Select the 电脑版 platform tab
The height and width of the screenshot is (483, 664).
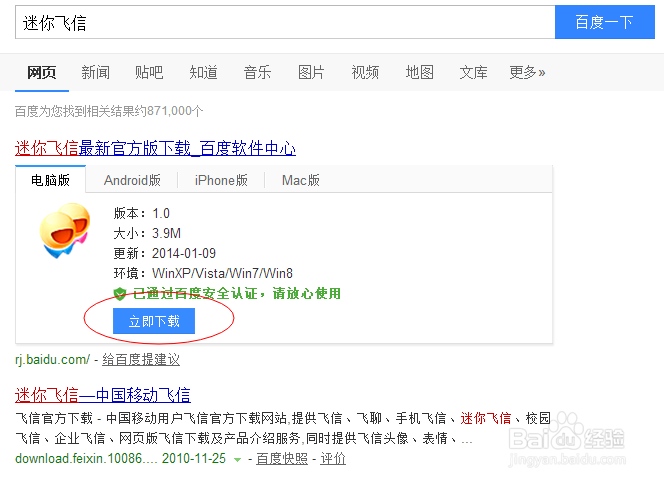coord(50,180)
